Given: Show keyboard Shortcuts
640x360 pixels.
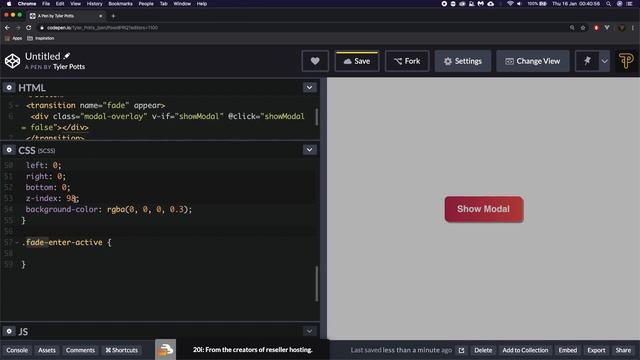Looking at the screenshot, I should [122, 350].
